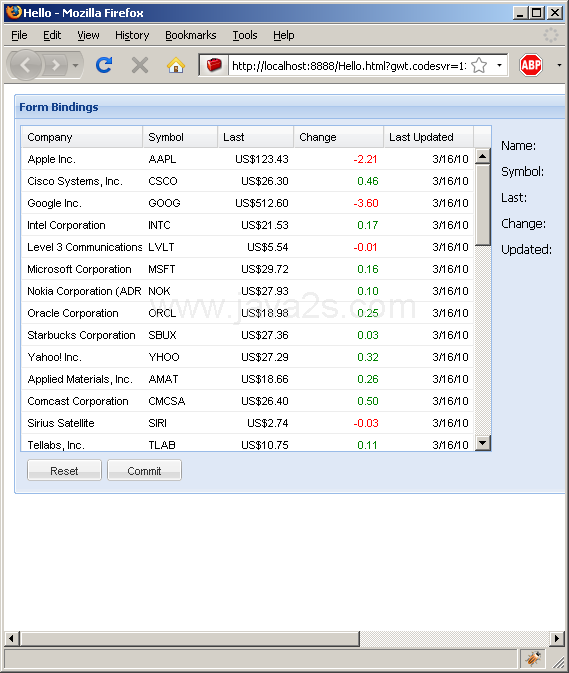Click the page horizontal scrollbar right arrow
This screenshot has width=569, height=673.
557,639
